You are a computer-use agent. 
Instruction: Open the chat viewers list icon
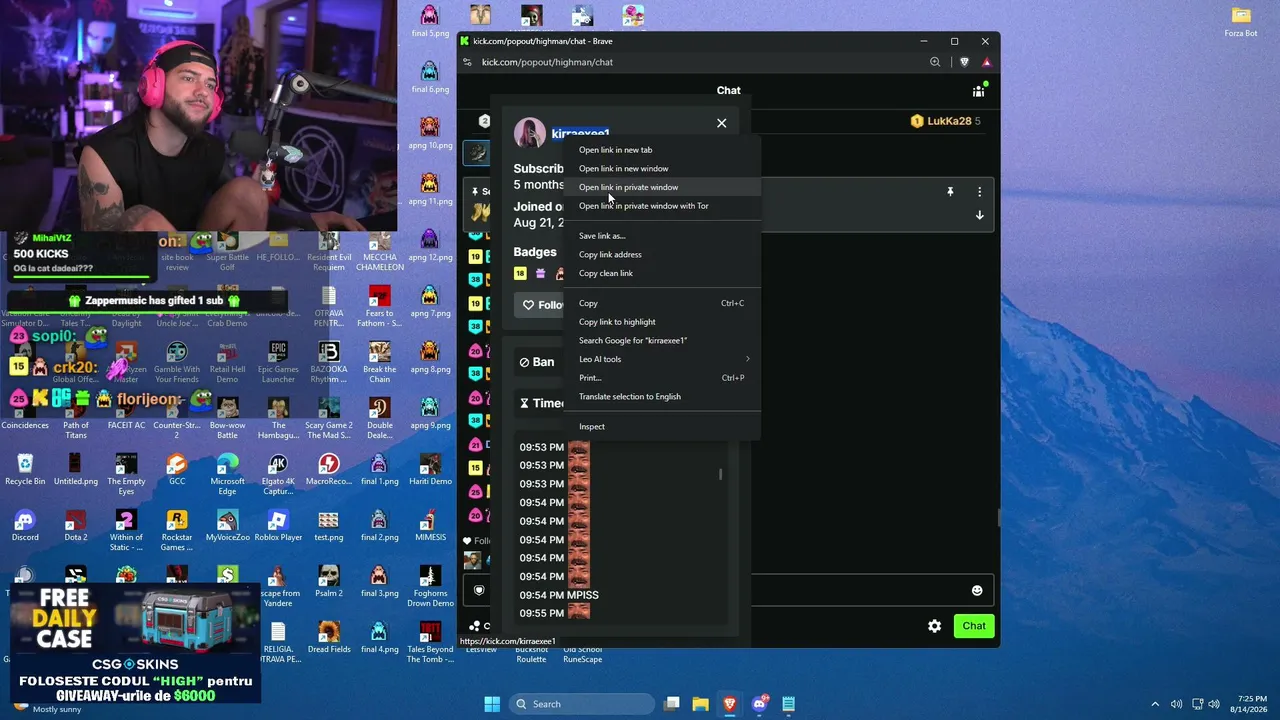[x=978, y=90]
